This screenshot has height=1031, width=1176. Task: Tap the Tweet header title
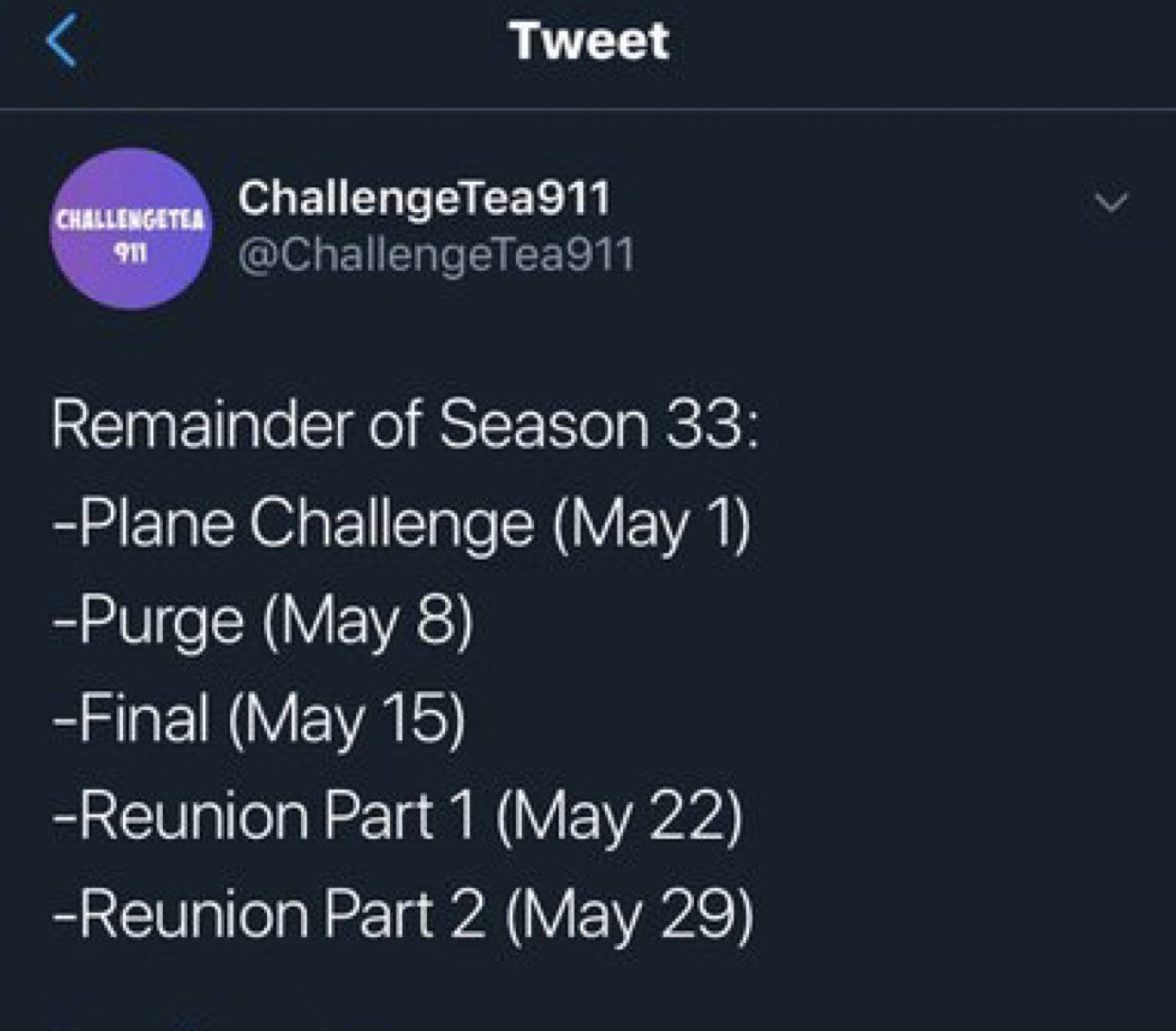coord(588,41)
